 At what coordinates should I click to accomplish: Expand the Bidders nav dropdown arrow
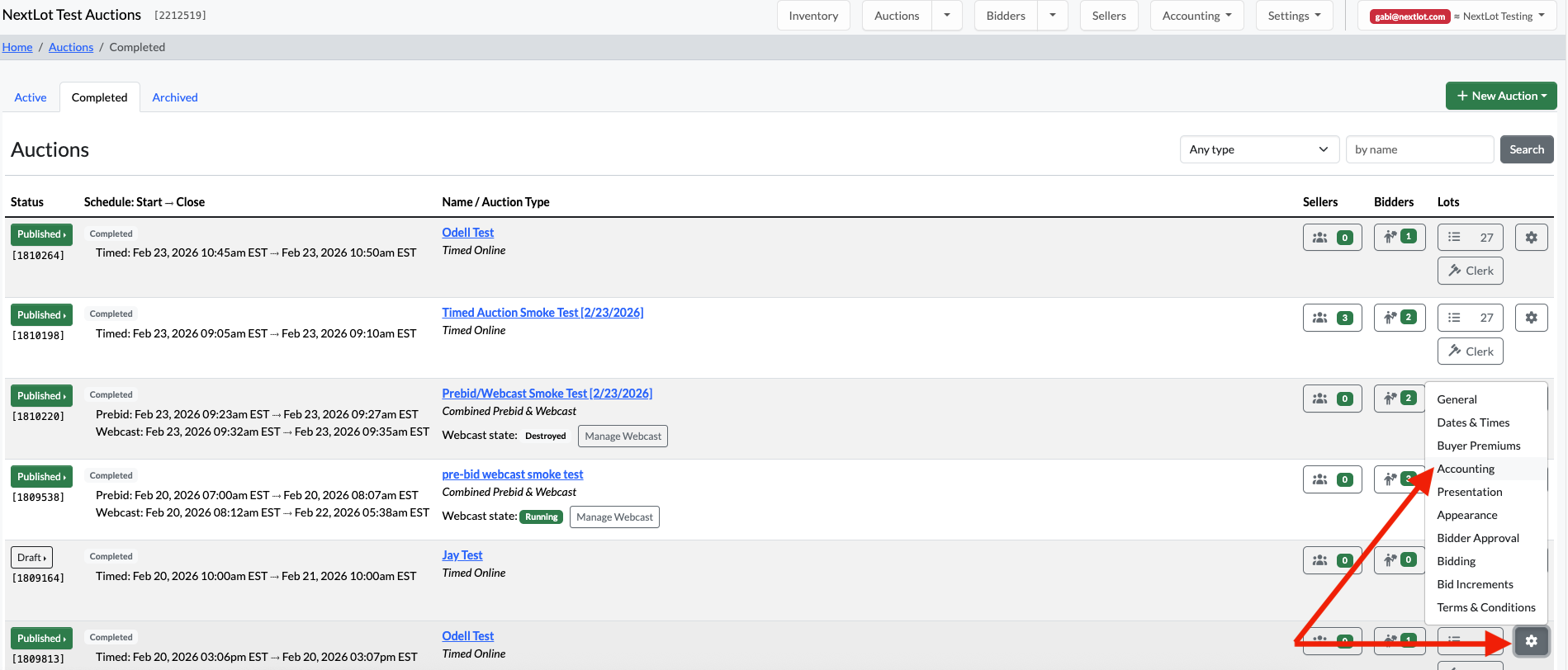point(1053,16)
